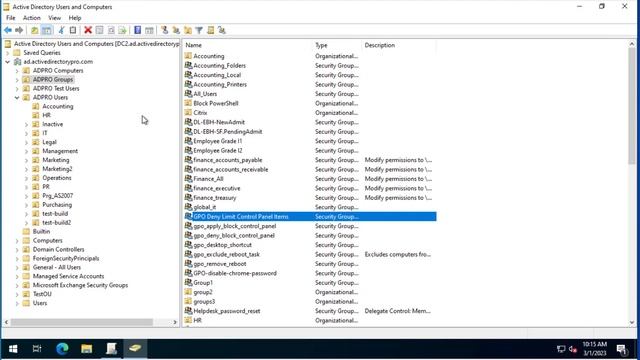Click the Back arrow toolbar icon
Screen dimensions: 640x360
tap(8, 30)
